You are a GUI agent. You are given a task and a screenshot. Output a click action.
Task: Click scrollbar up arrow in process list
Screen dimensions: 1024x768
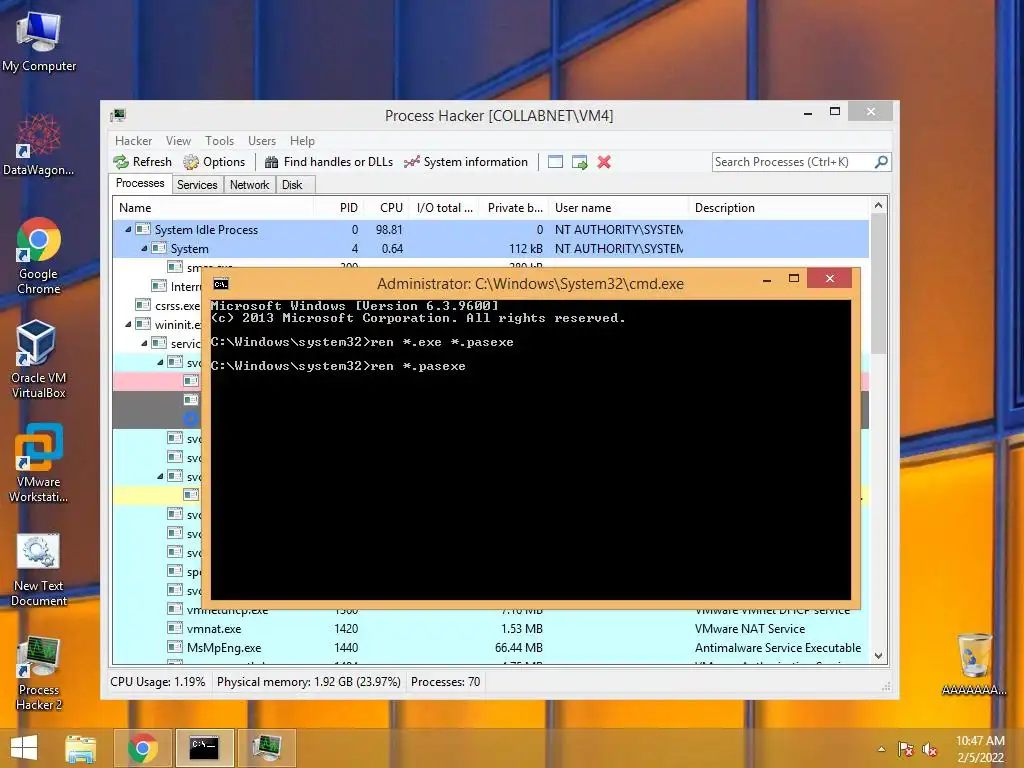coord(878,205)
